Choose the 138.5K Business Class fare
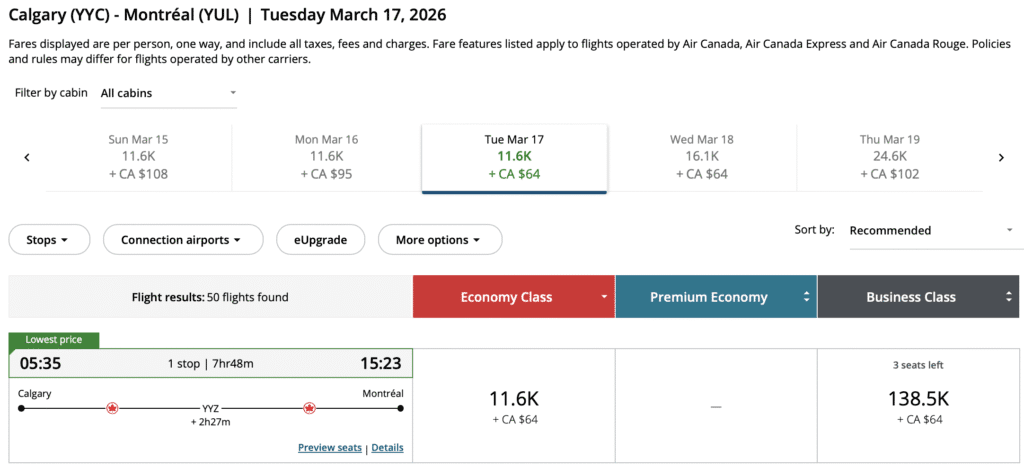This screenshot has height=468, width=1024. [918, 405]
